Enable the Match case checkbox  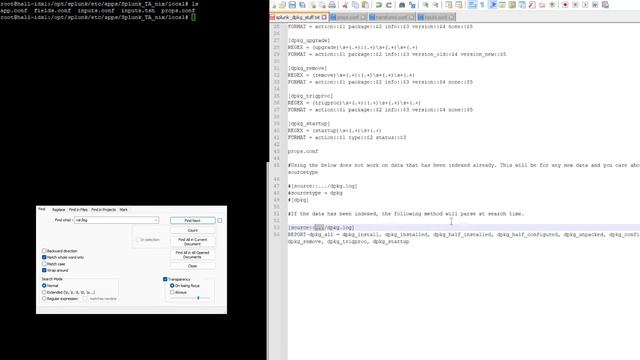pos(44,264)
